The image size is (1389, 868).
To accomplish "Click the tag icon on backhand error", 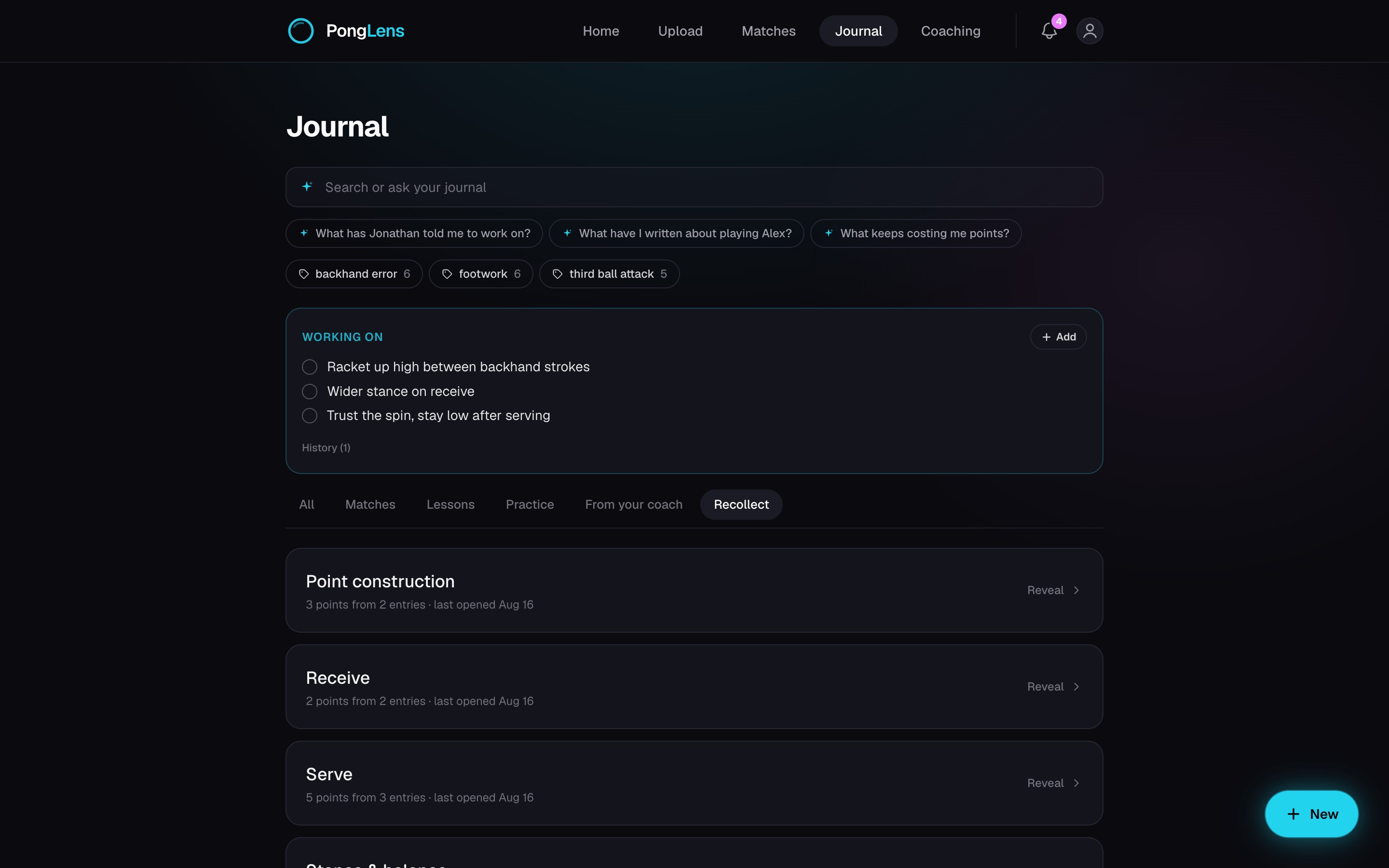I will (304, 274).
